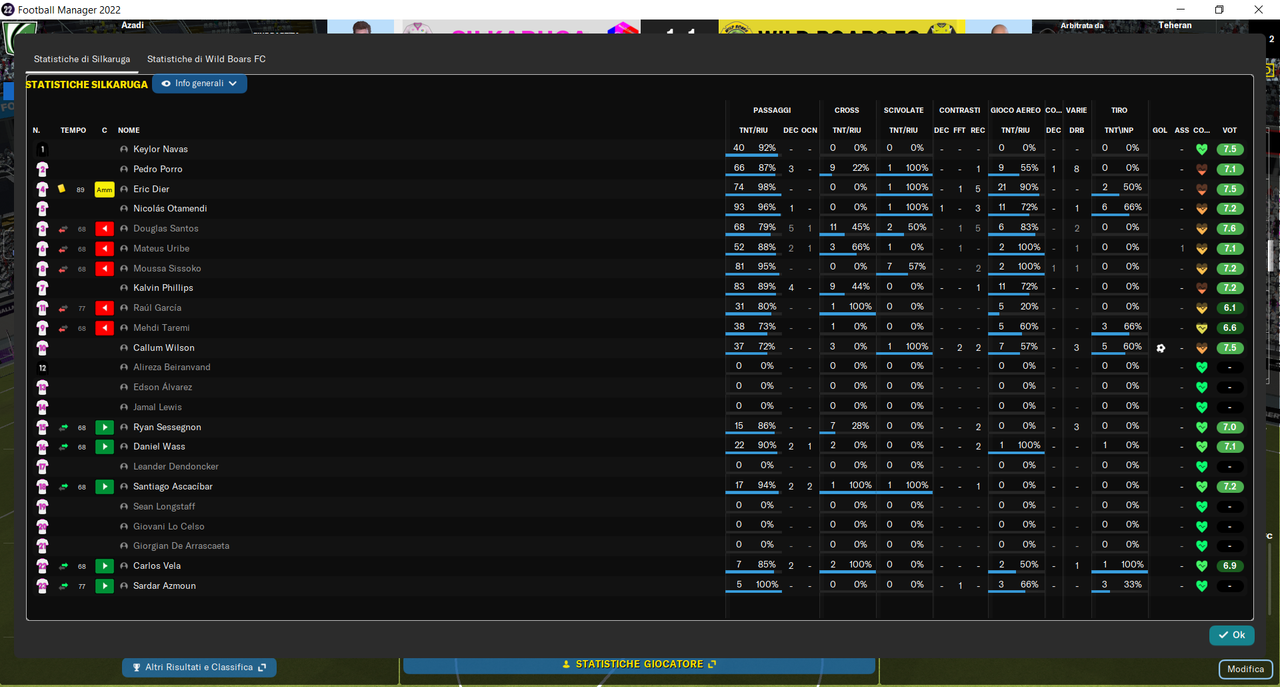The width and height of the screenshot is (1280, 687).
Task: Click the yellow card icon beside Eric Dier
Action: click(x=62, y=188)
